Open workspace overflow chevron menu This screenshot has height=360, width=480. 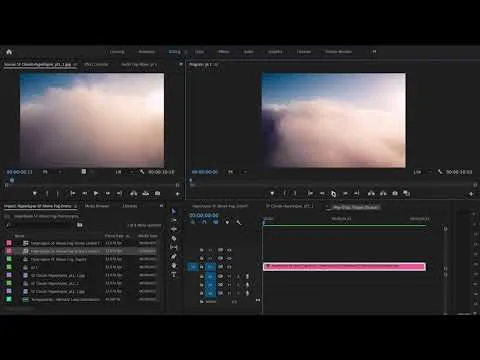(374, 52)
